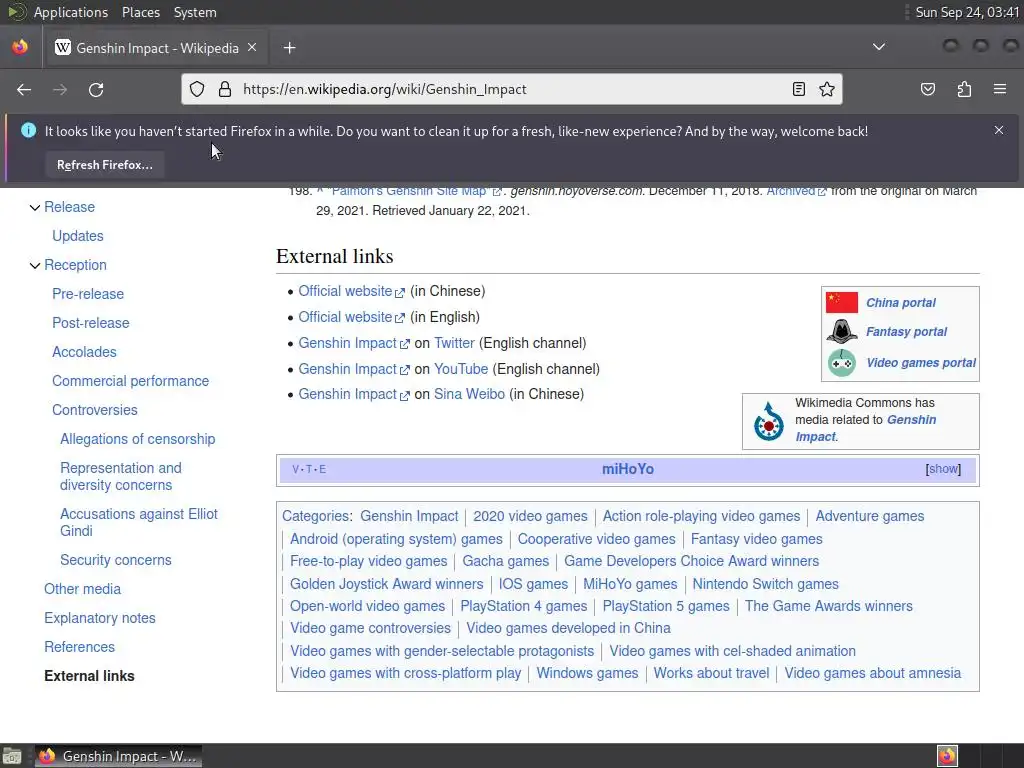The image size is (1024, 768).
Task: Jump to Controversies in the sidebar
Action: [95, 410]
